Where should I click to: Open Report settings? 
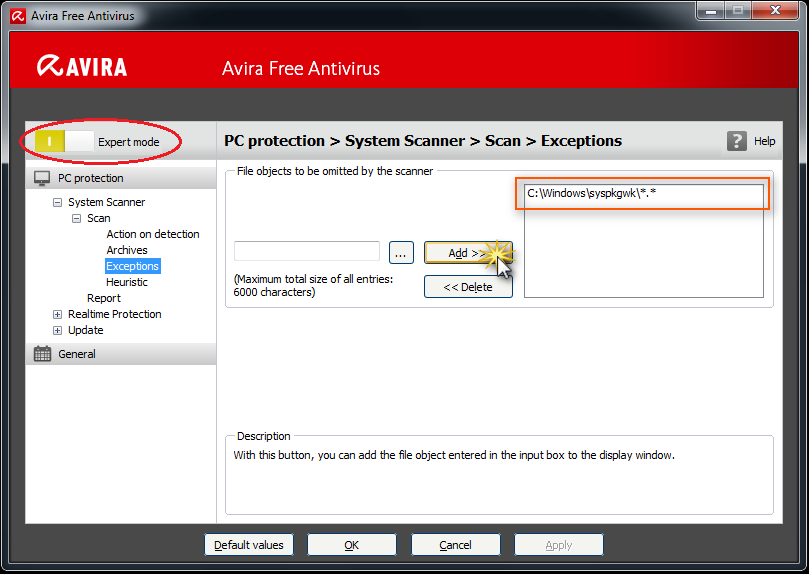click(x=104, y=298)
